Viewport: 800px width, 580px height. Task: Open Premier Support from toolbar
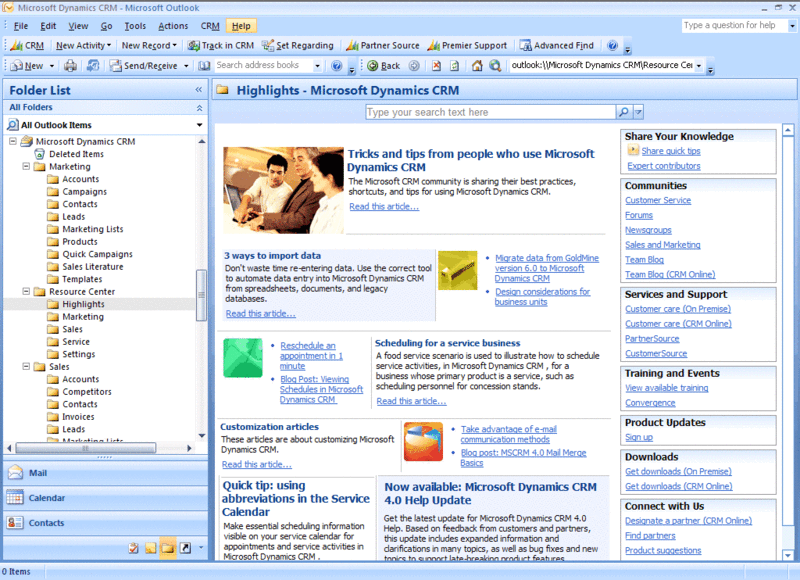coord(467,45)
